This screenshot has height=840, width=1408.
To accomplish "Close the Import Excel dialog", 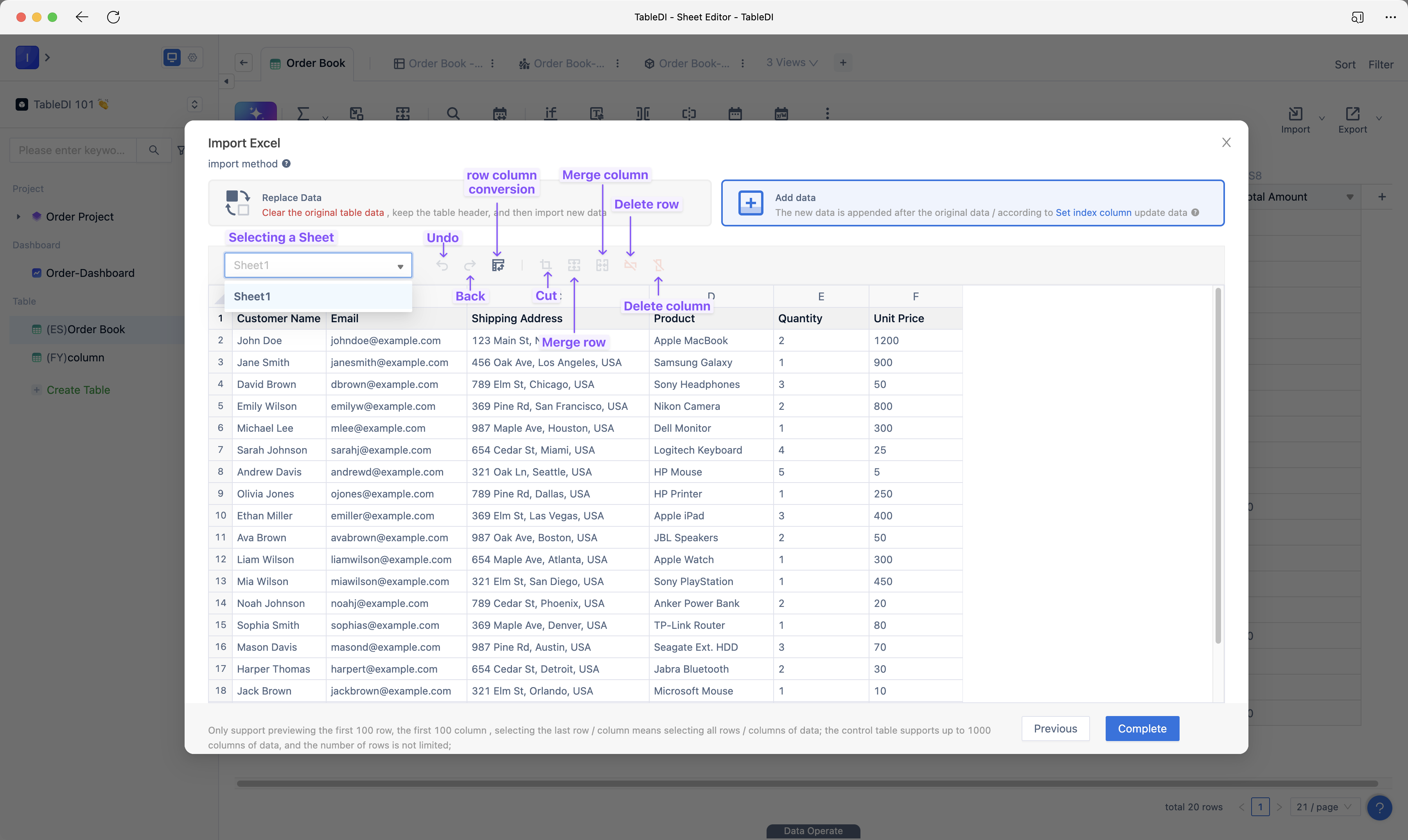I will pyautogui.click(x=1226, y=142).
